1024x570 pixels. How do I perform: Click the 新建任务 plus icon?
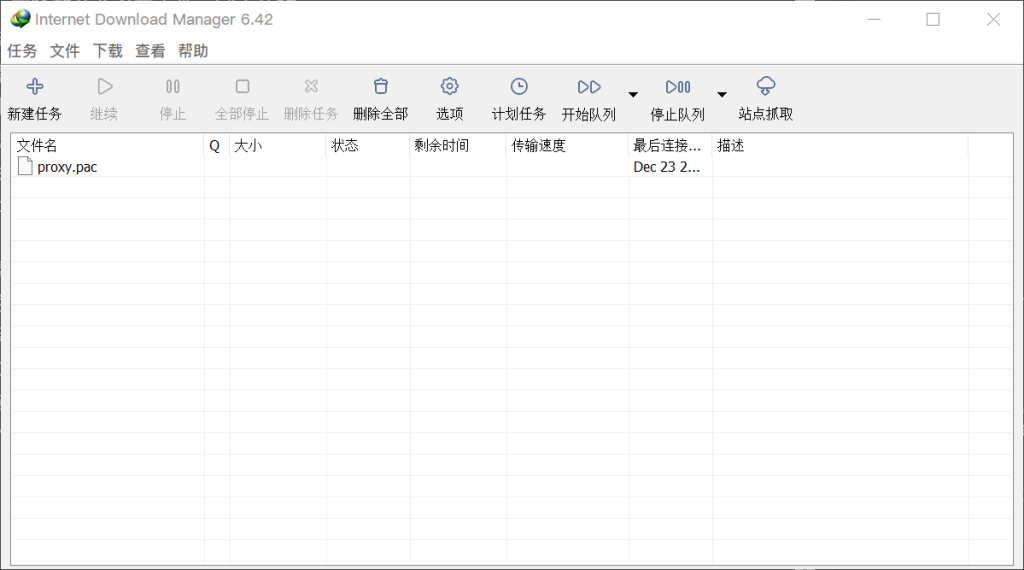34,87
